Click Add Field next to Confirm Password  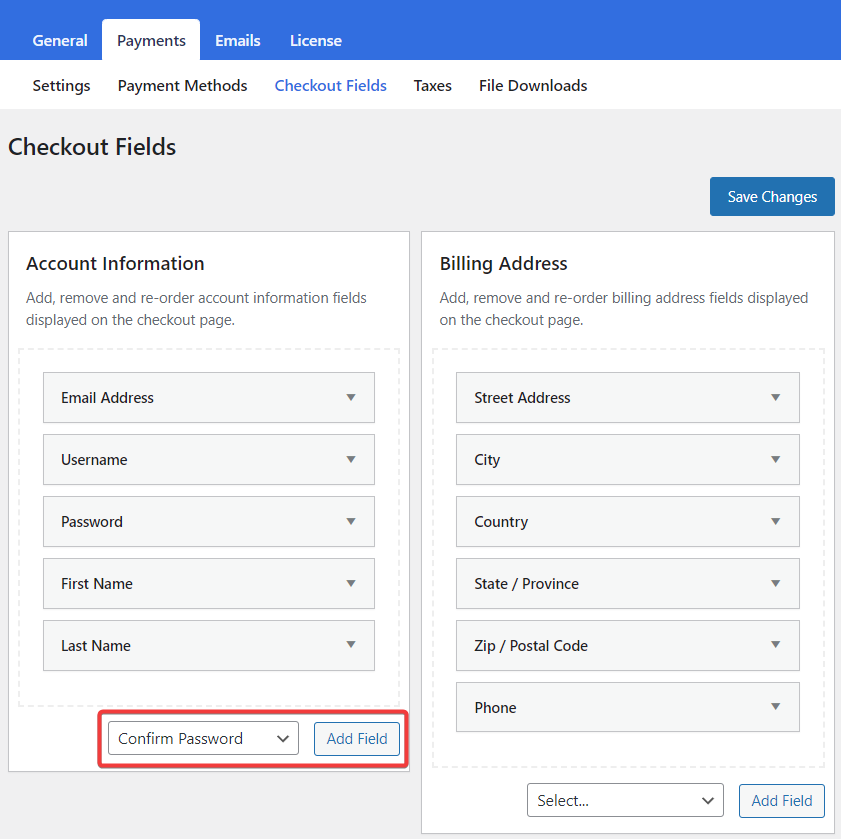(357, 739)
